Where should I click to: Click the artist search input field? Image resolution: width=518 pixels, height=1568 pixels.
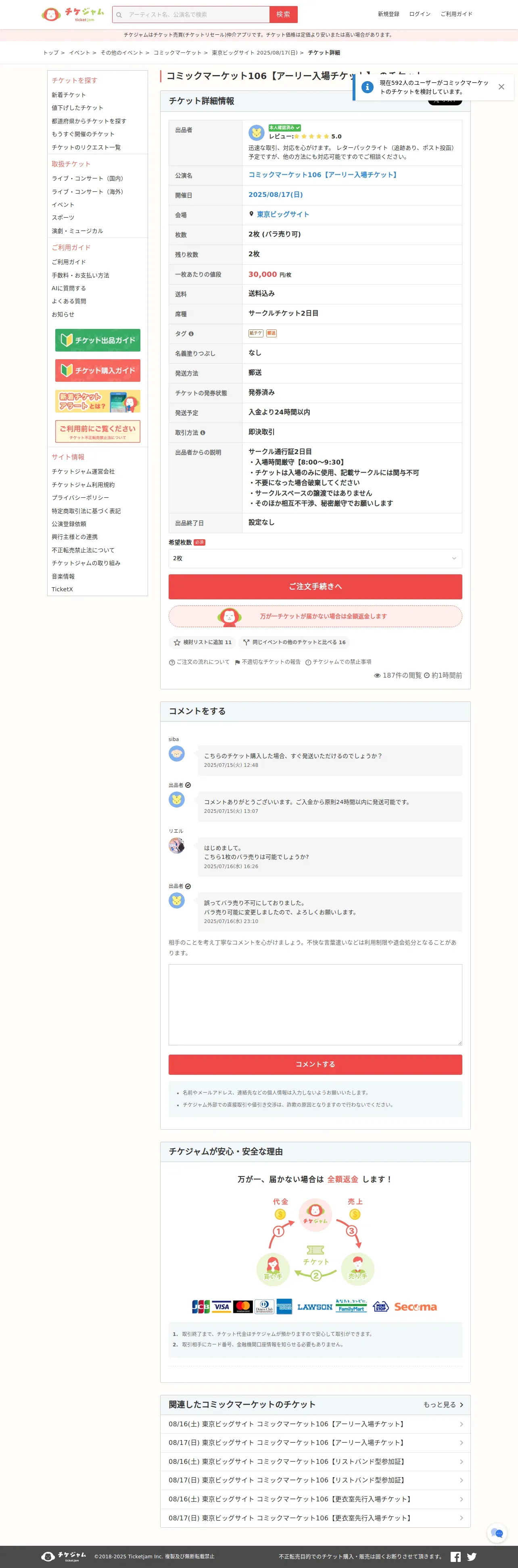click(196, 15)
